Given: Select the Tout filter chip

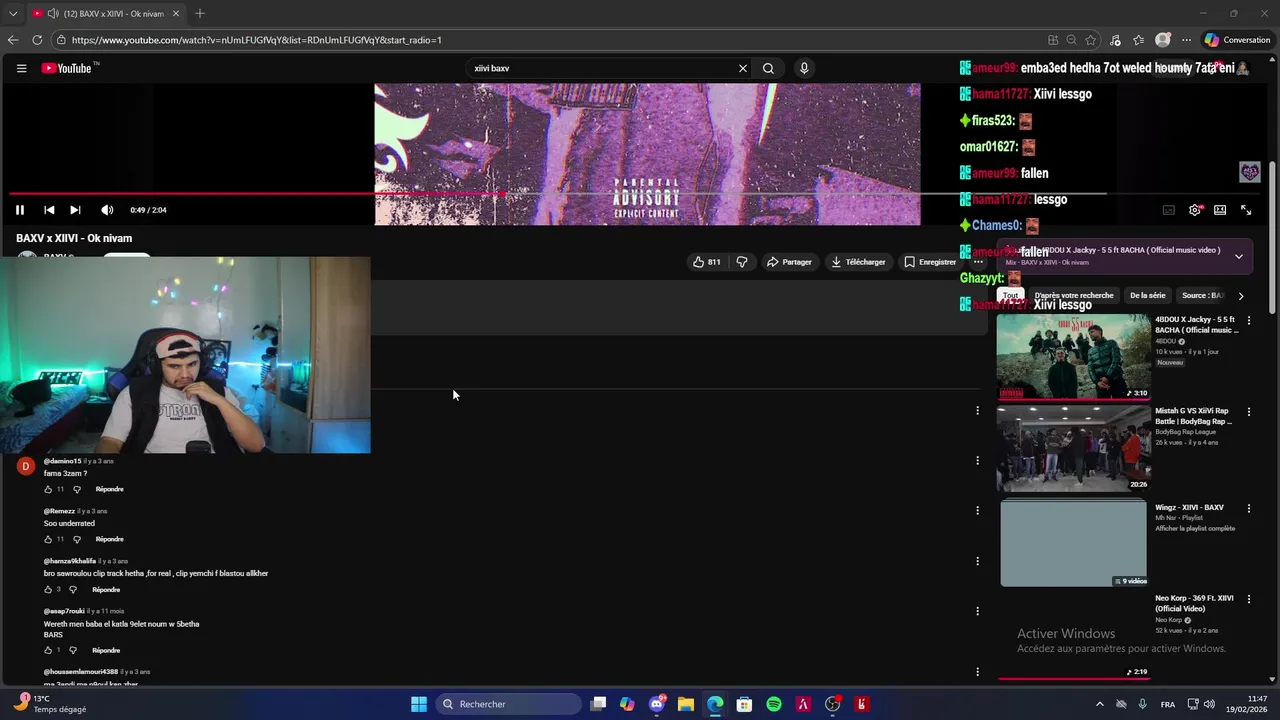Looking at the screenshot, I should (1011, 296).
